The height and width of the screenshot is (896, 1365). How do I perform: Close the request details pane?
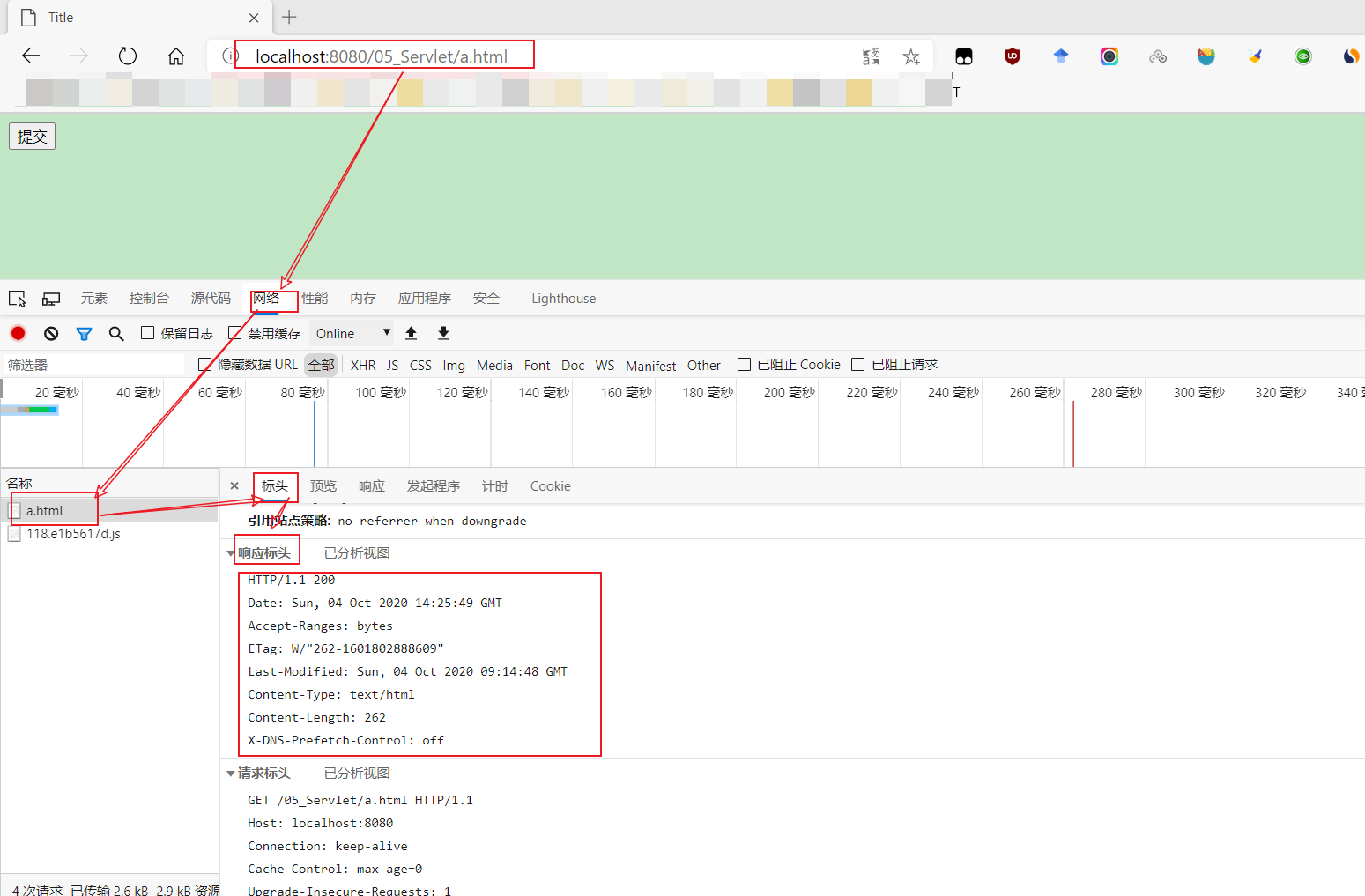tap(234, 485)
